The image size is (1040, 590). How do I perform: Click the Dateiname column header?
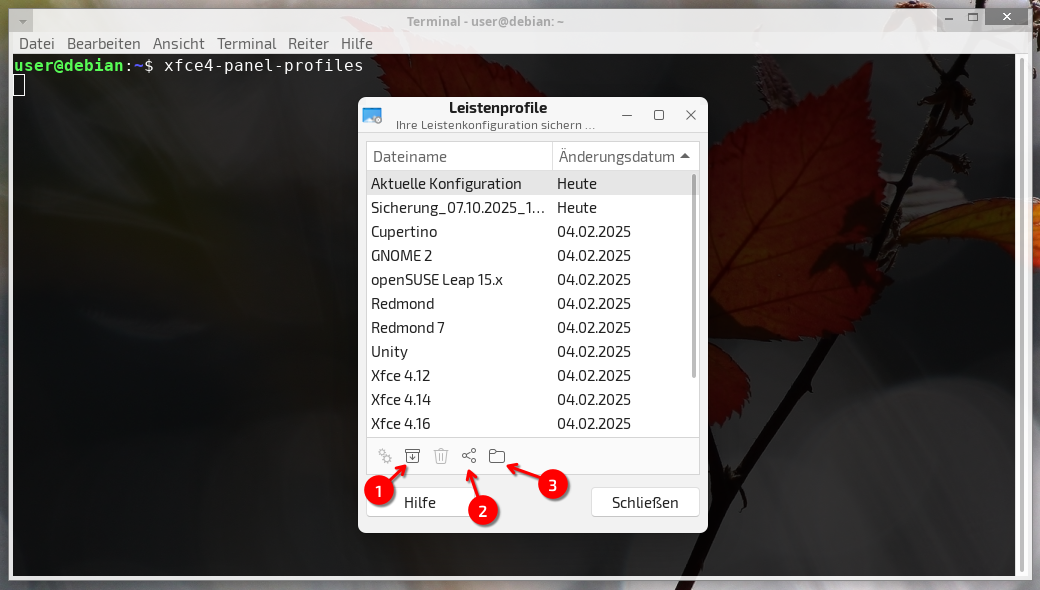coord(459,157)
